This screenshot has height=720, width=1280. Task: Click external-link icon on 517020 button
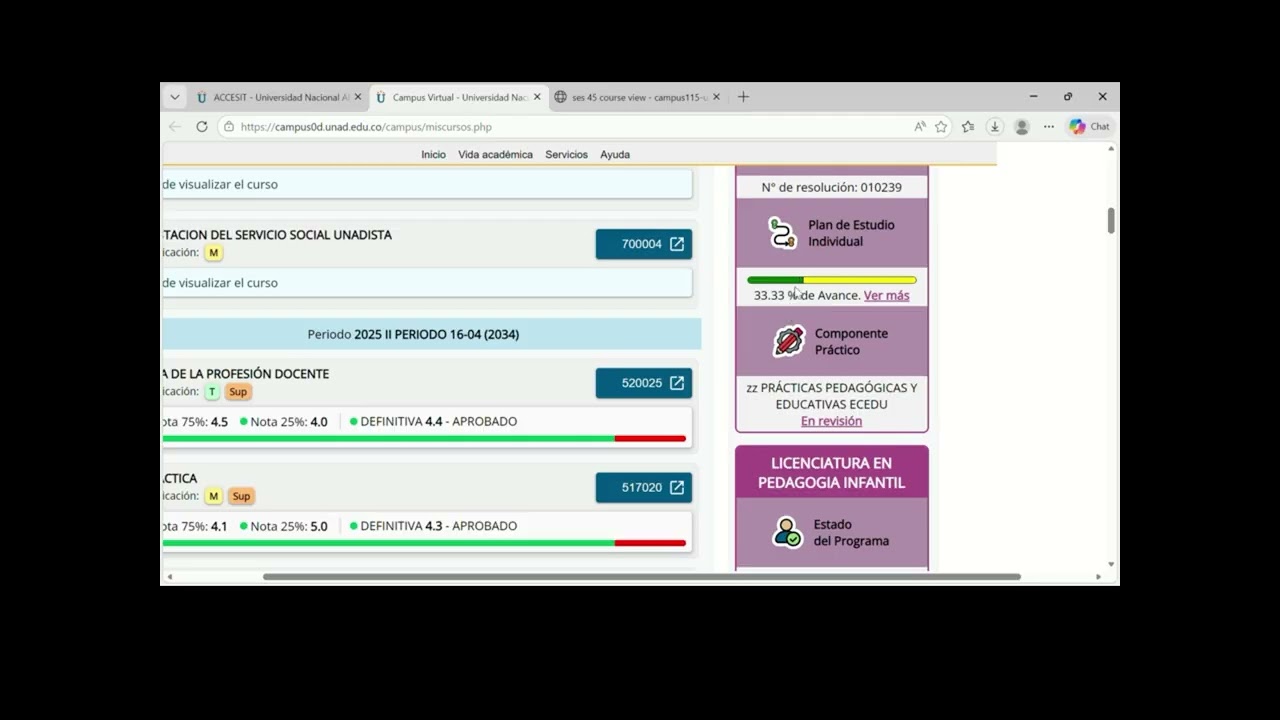(677, 487)
